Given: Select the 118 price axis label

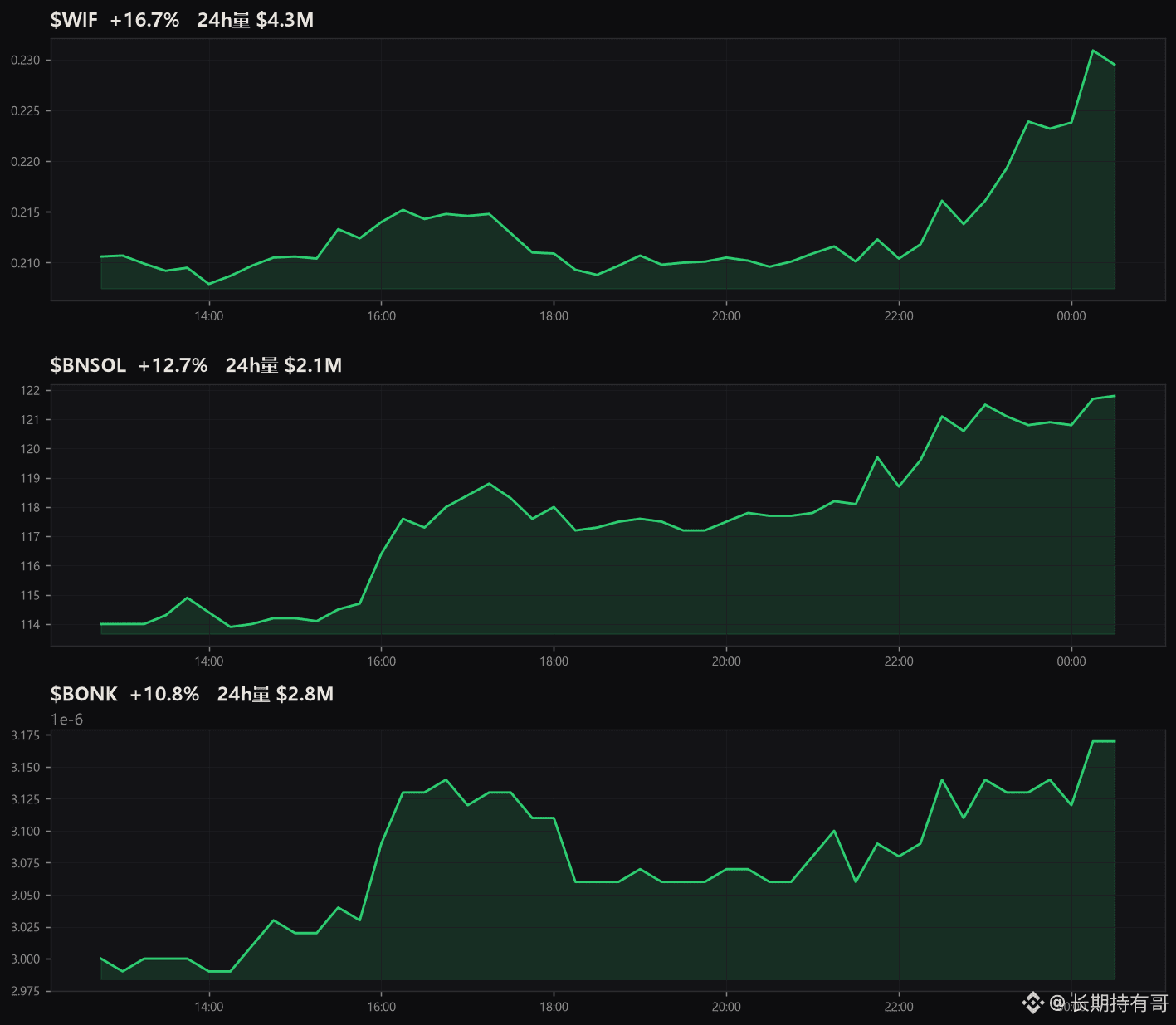Looking at the screenshot, I should [x=30, y=508].
